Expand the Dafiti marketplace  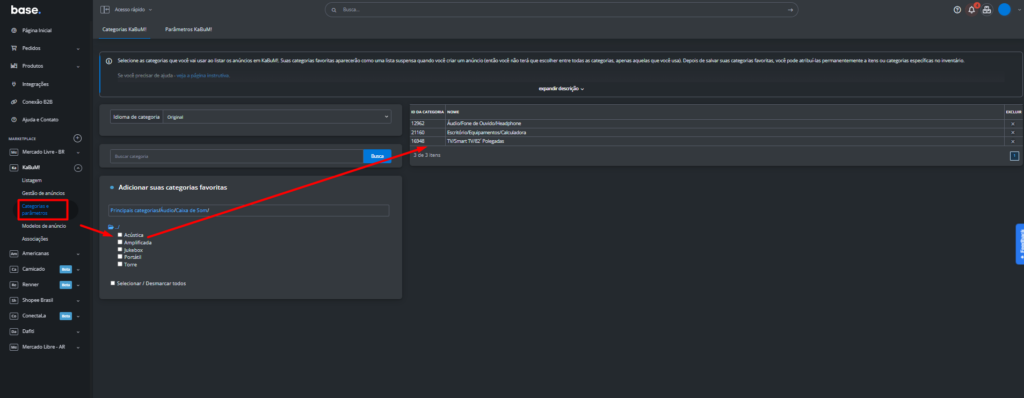(x=78, y=332)
